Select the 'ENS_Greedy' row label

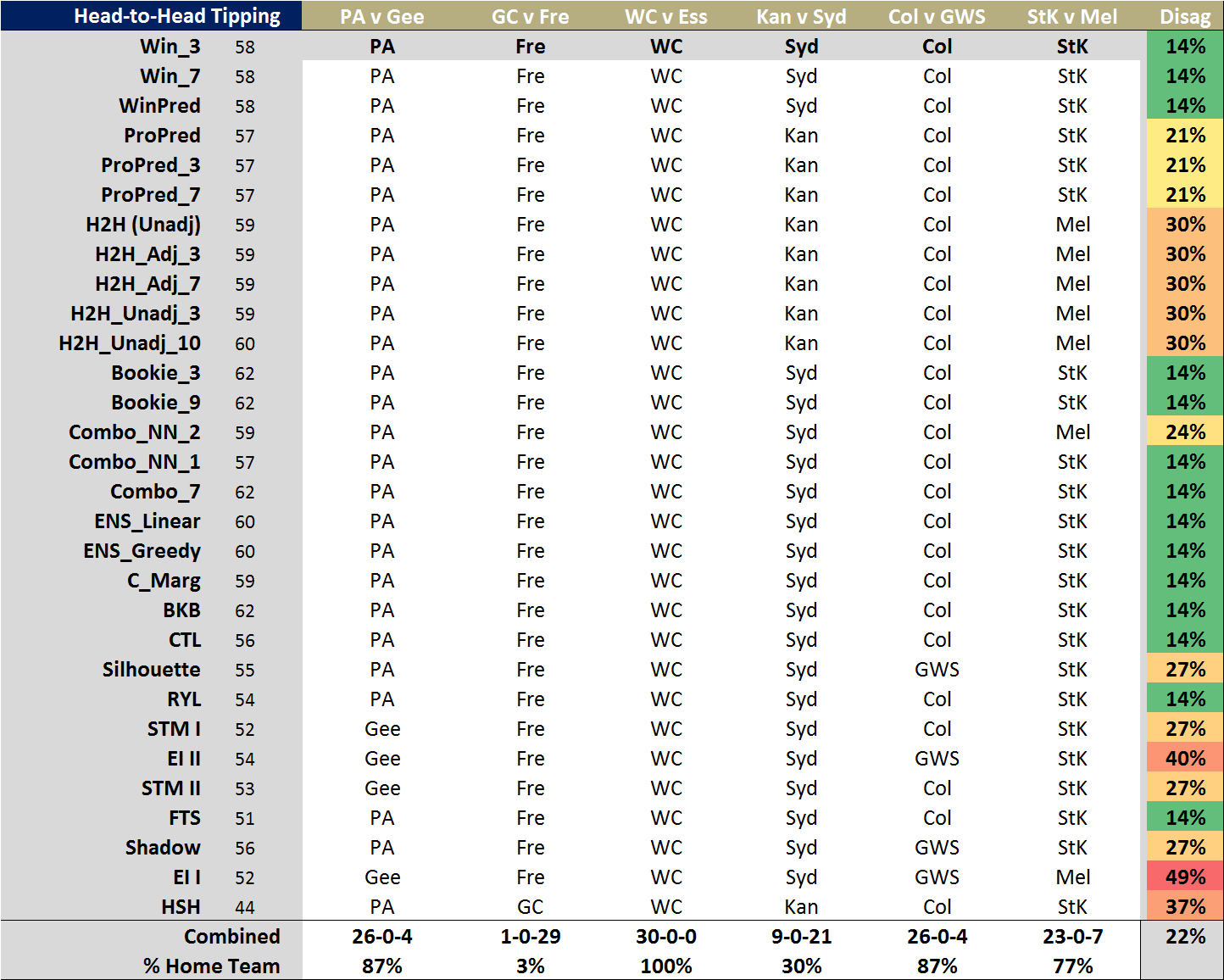coord(142,551)
